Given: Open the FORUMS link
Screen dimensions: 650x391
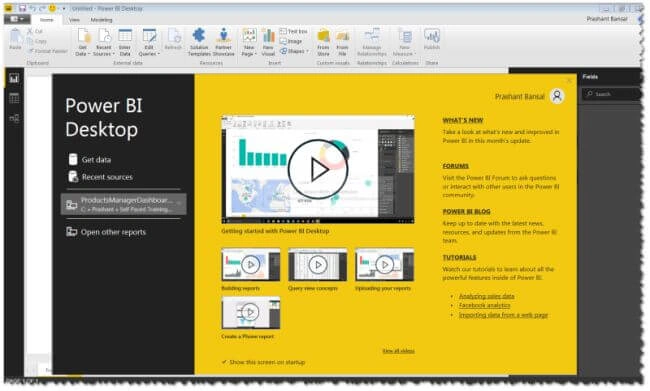Looking at the screenshot, I should tap(456, 166).
